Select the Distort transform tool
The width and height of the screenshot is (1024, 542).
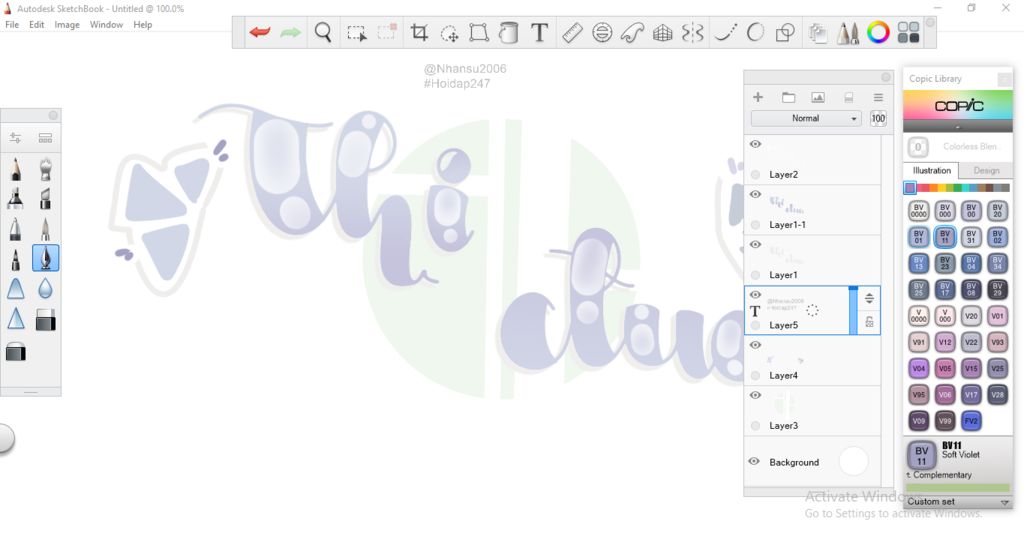point(479,32)
